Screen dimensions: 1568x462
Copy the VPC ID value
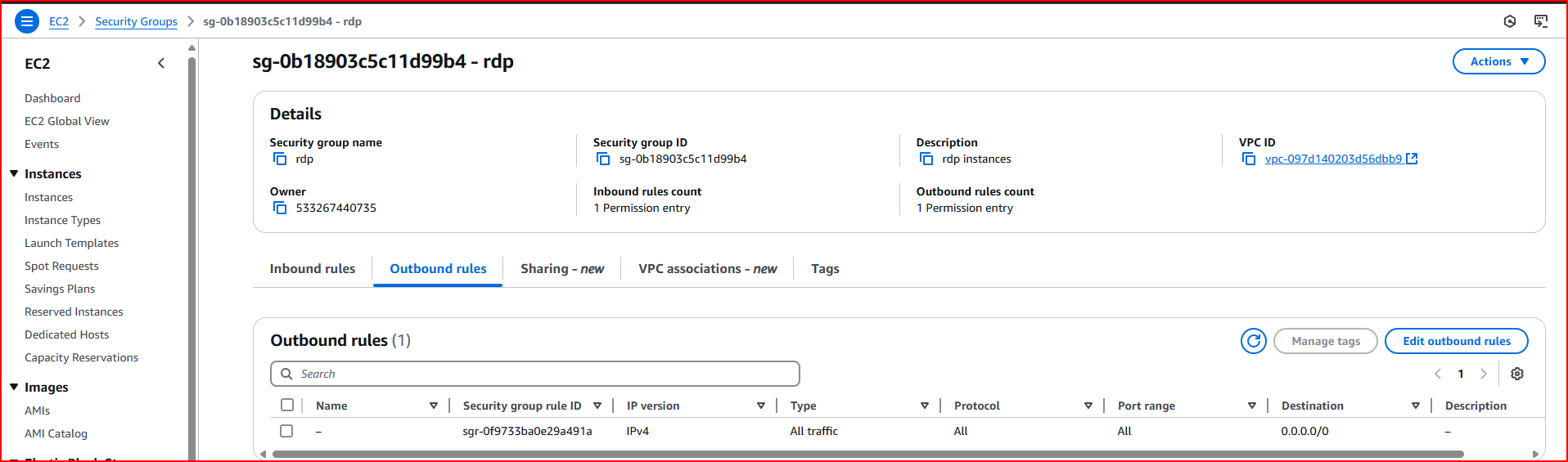(1249, 159)
